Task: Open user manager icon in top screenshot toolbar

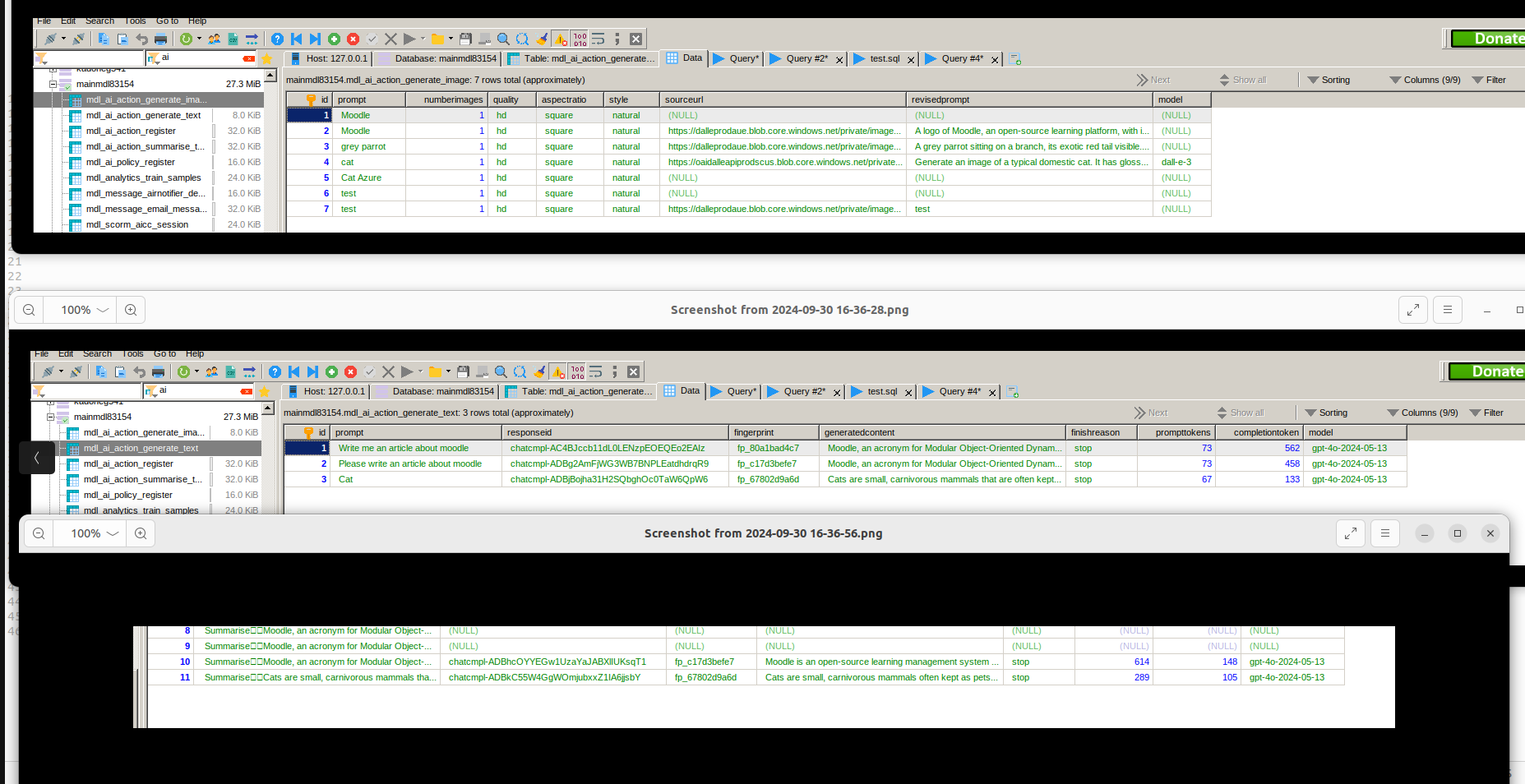Action: tap(214, 39)
